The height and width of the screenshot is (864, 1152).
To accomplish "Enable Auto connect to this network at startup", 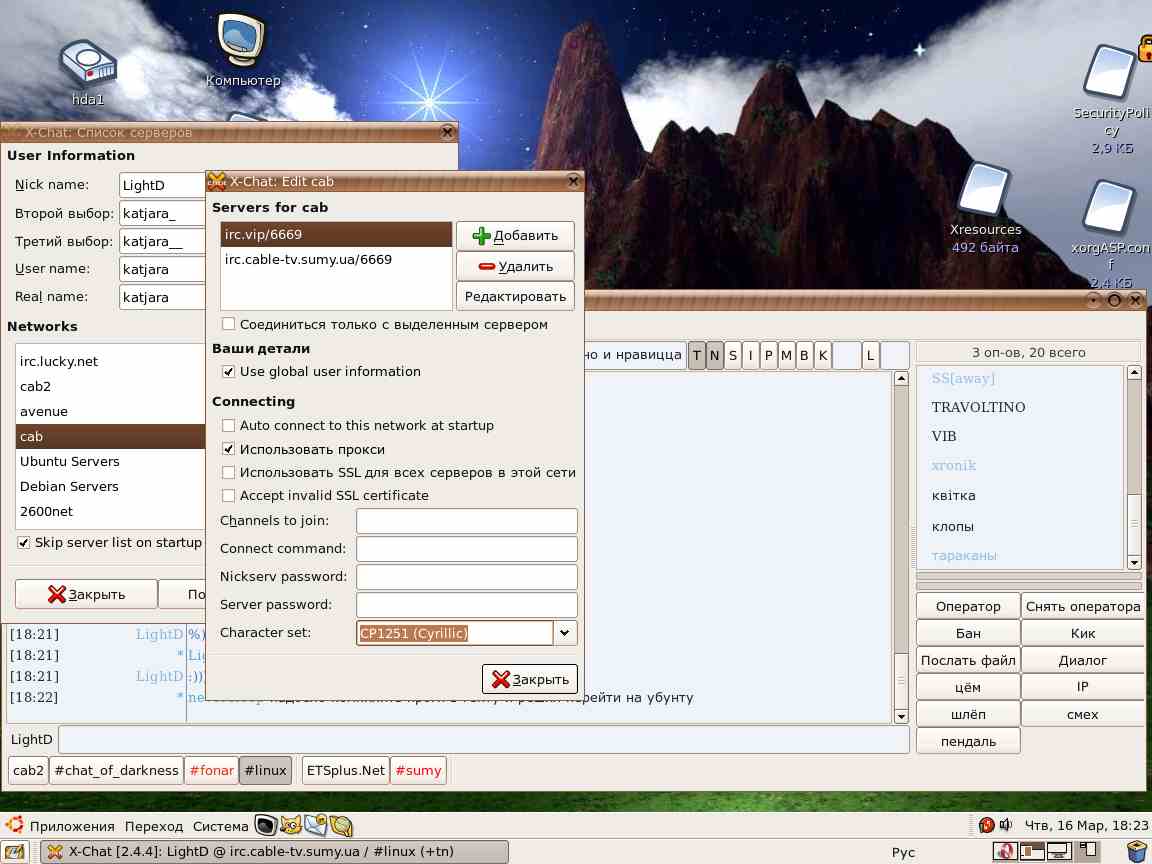I will [x=229, y=426].
